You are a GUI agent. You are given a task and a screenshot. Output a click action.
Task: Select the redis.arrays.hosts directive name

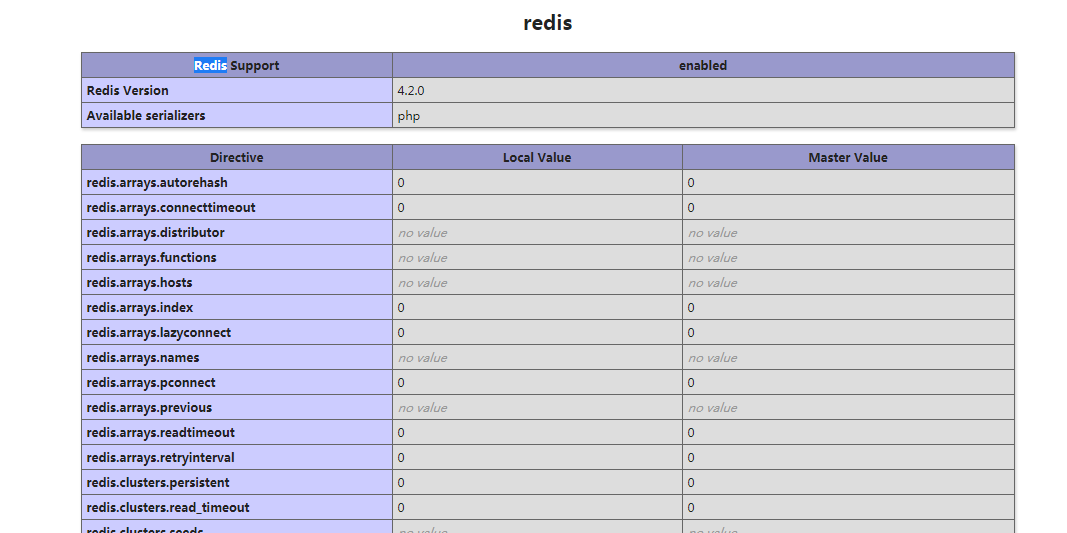point(139,282)
